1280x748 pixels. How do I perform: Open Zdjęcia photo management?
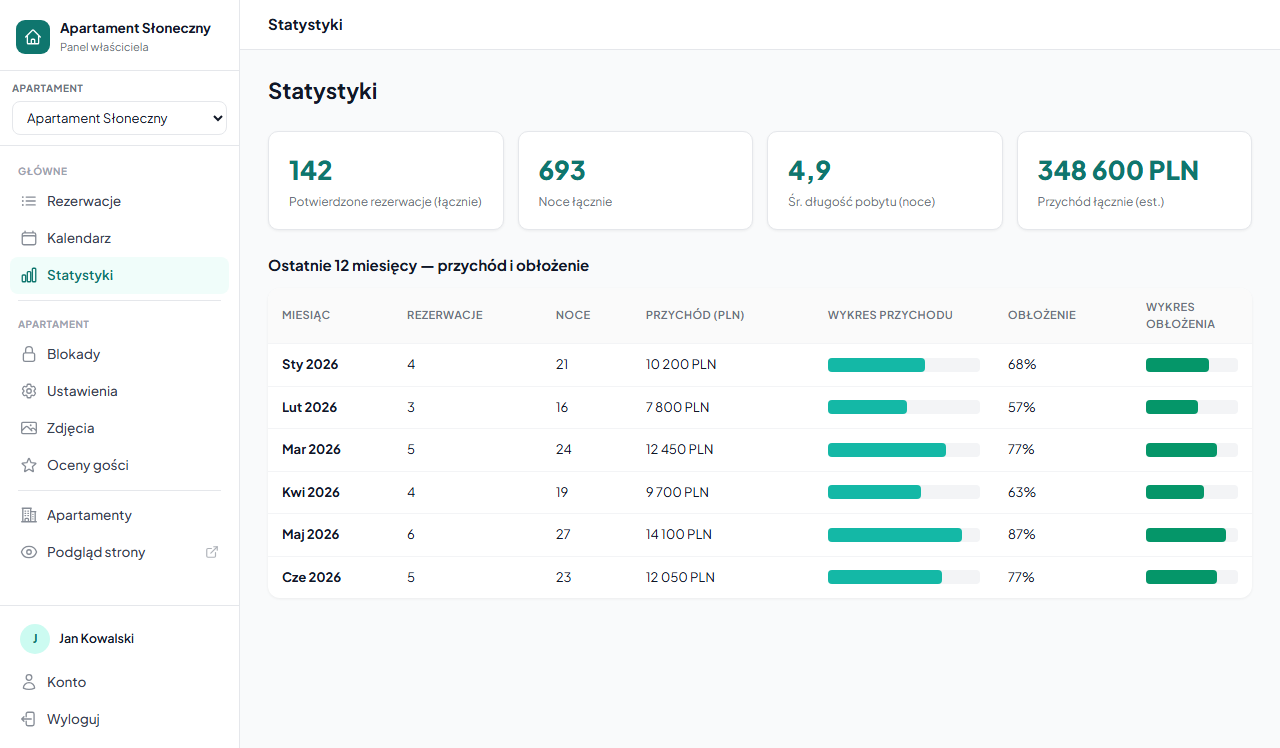(x=120, y=428)
